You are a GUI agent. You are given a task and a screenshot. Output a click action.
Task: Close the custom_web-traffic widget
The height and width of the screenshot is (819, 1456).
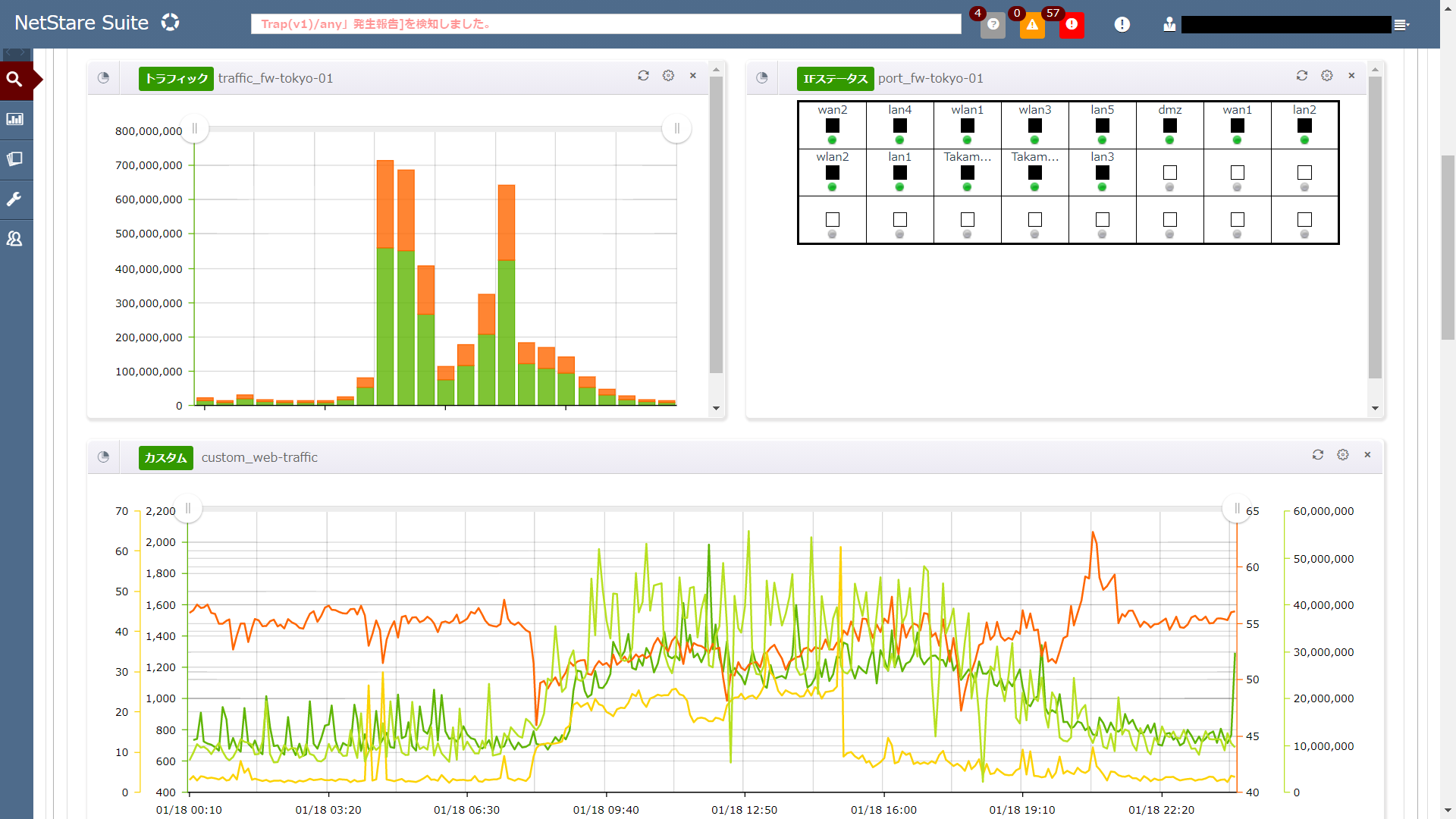click(x=1368, y=454)
